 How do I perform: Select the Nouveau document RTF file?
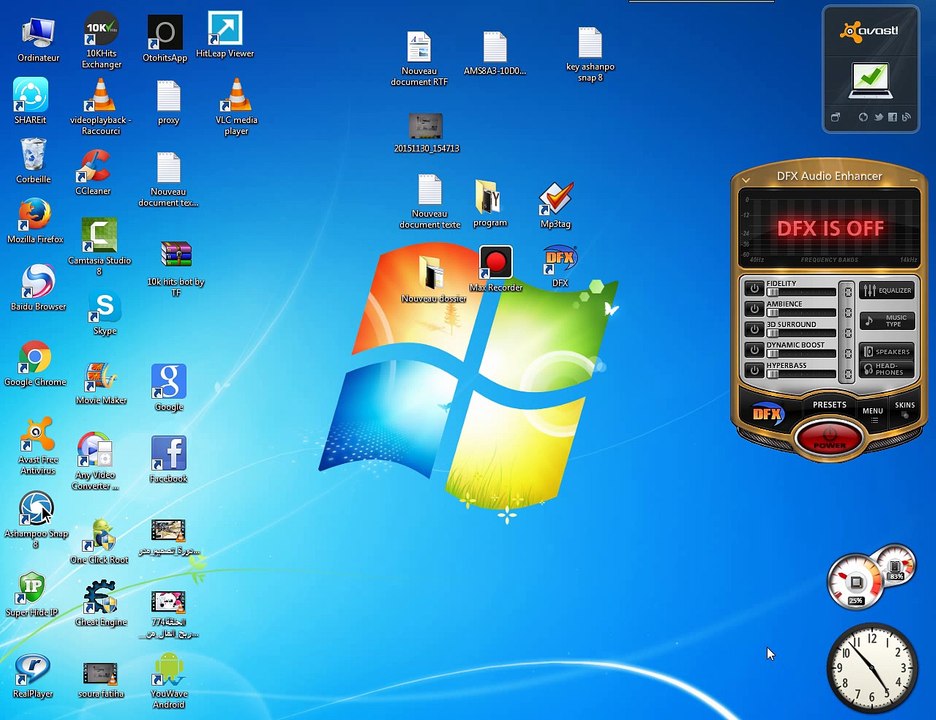(419, 59)
